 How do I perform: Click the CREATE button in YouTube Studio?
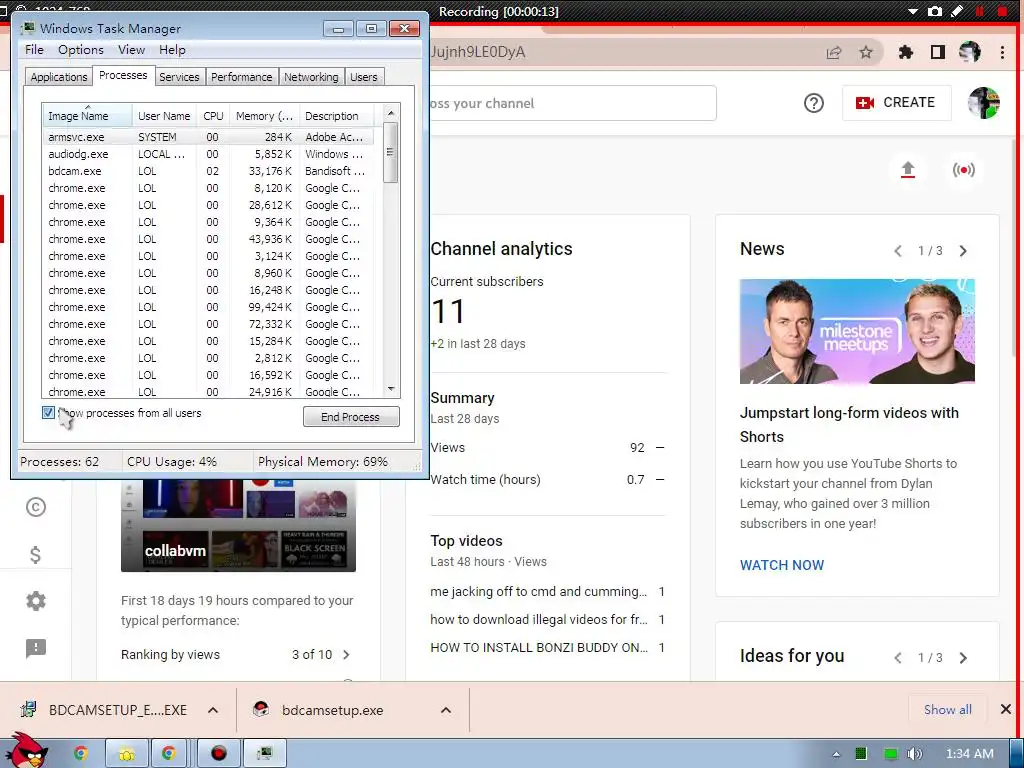(896, 103)
